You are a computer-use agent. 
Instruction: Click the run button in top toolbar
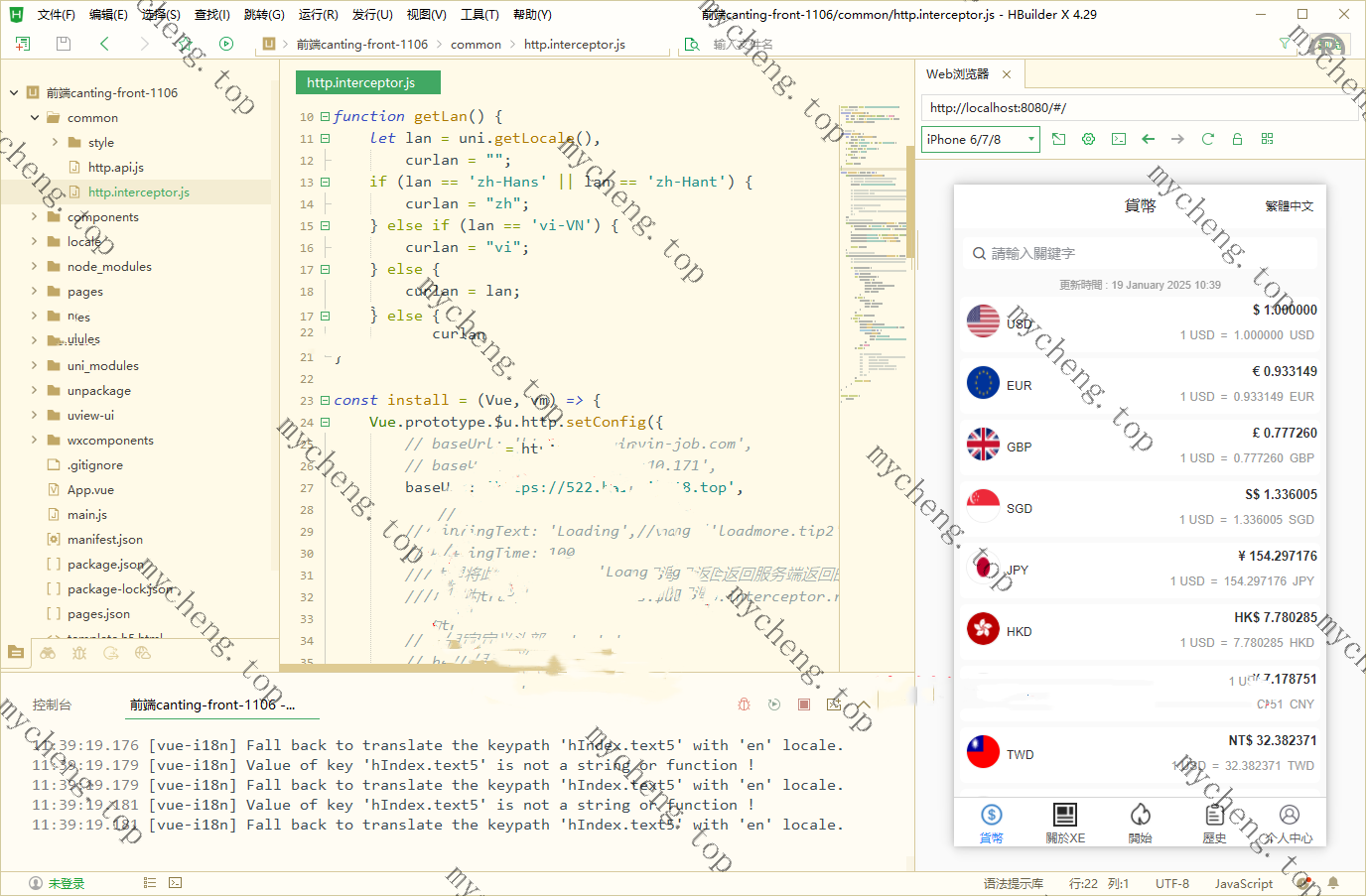226,44
